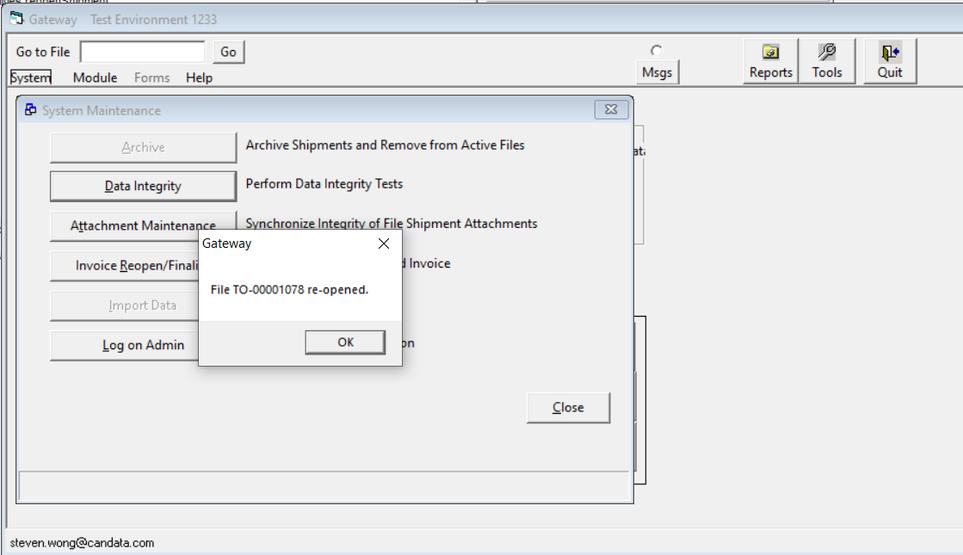Open the Forms menu
963x555 pixels.
152,78
